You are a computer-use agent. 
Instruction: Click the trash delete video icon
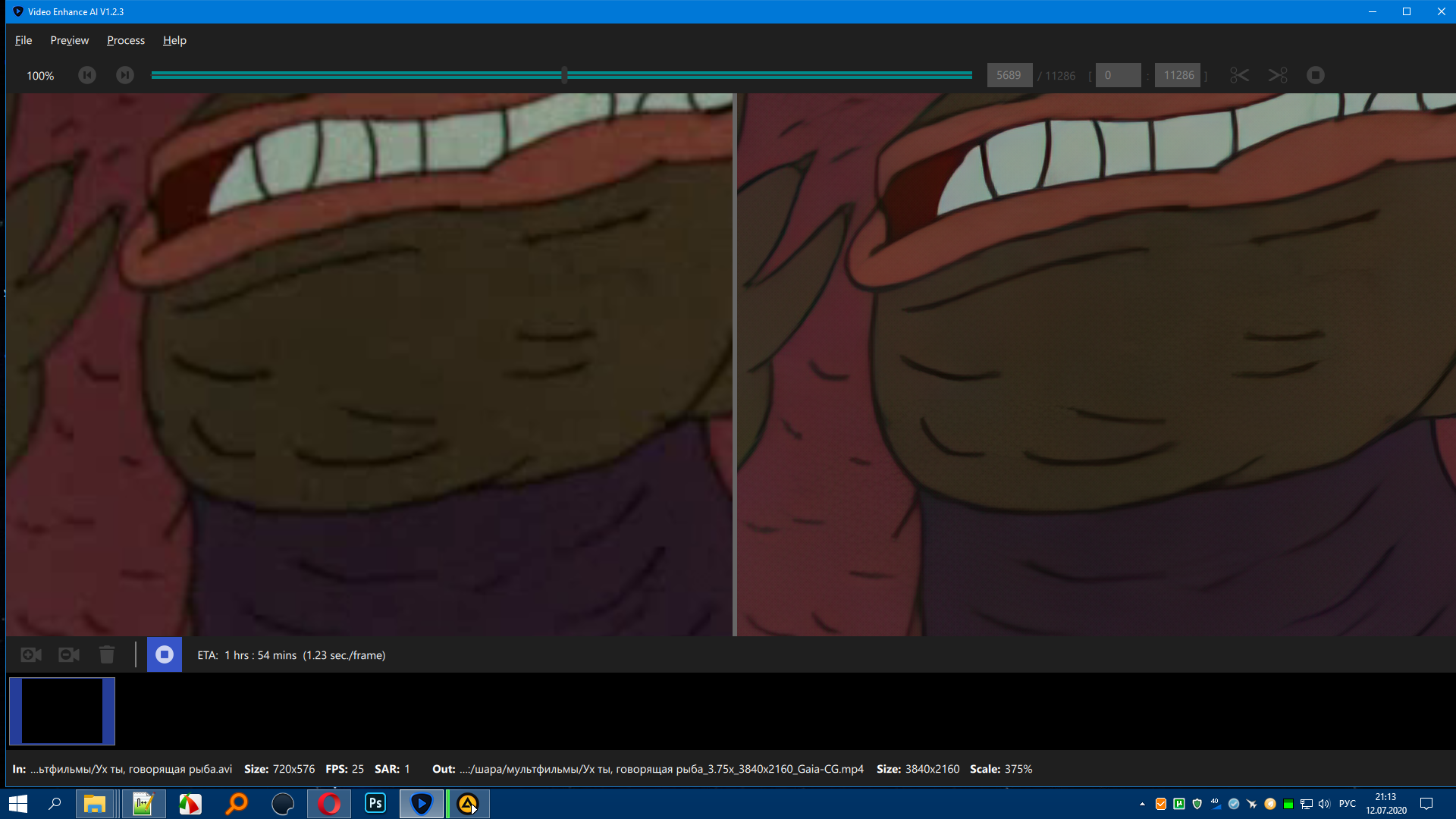(107, 654)
